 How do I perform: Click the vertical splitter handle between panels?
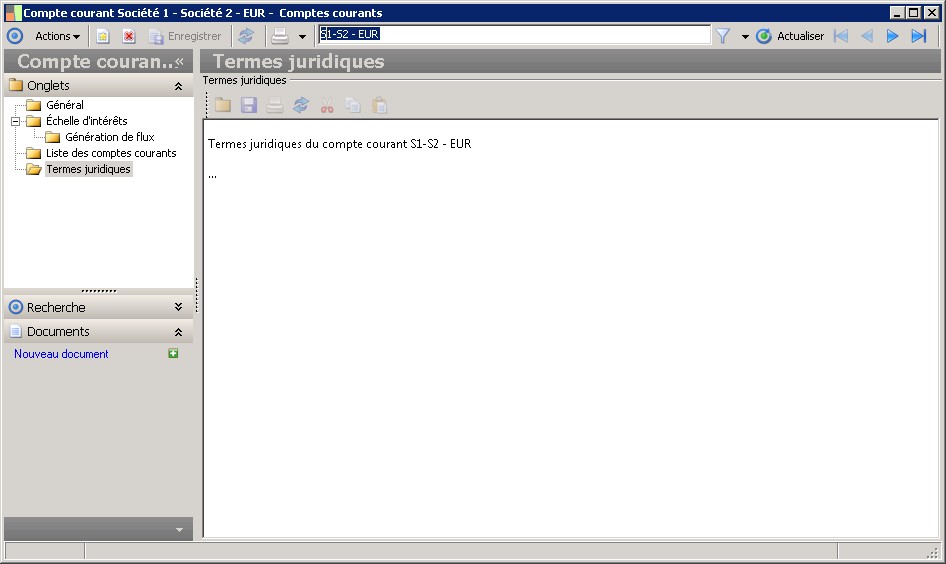197,295
